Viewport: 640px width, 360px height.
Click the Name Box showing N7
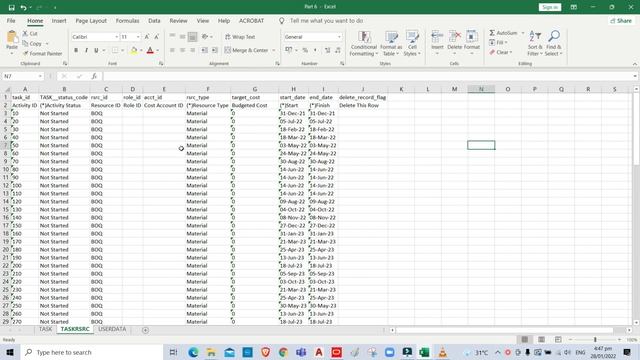(x=23, y=76)
